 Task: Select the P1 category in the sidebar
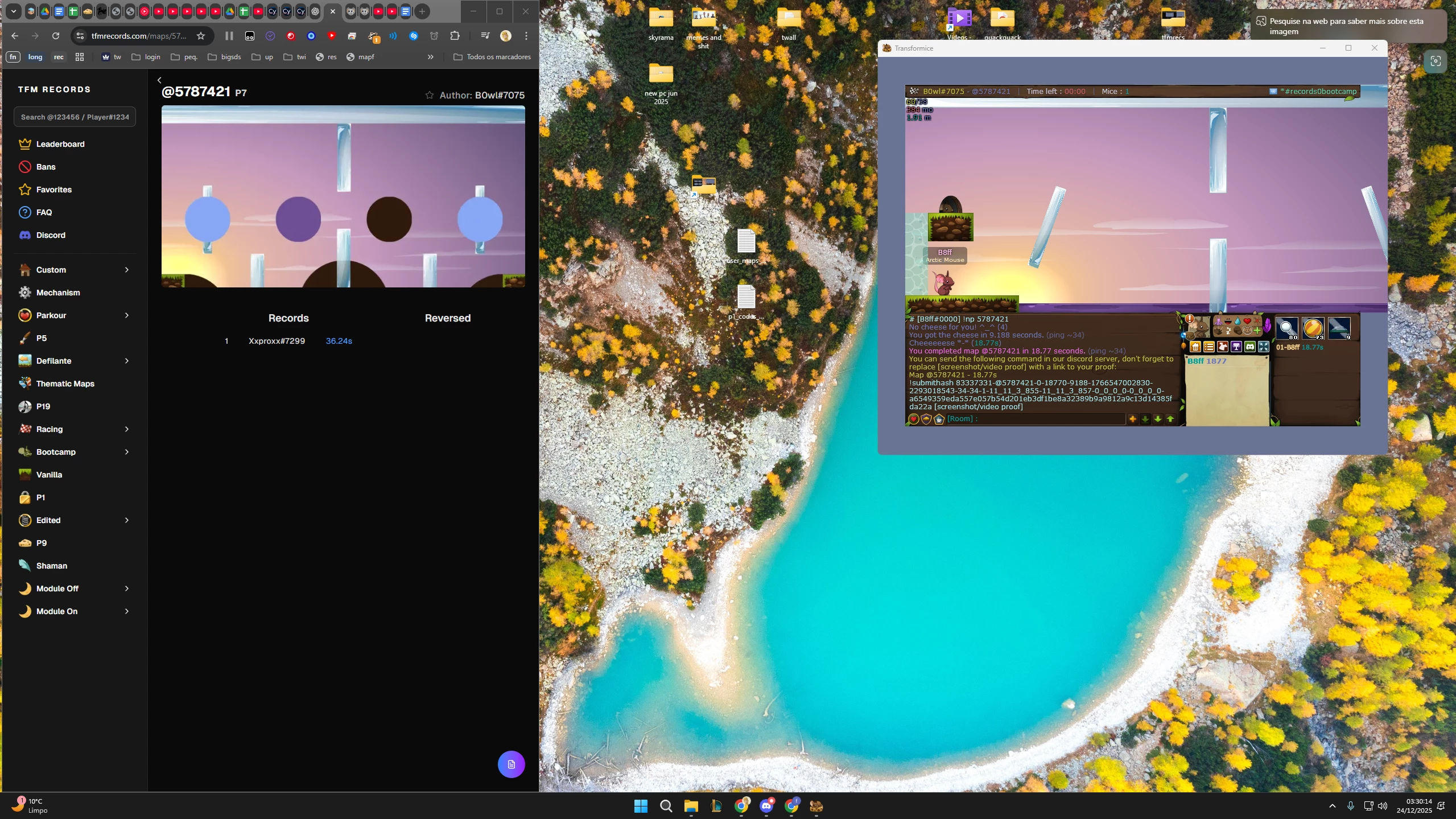point(75,497)
